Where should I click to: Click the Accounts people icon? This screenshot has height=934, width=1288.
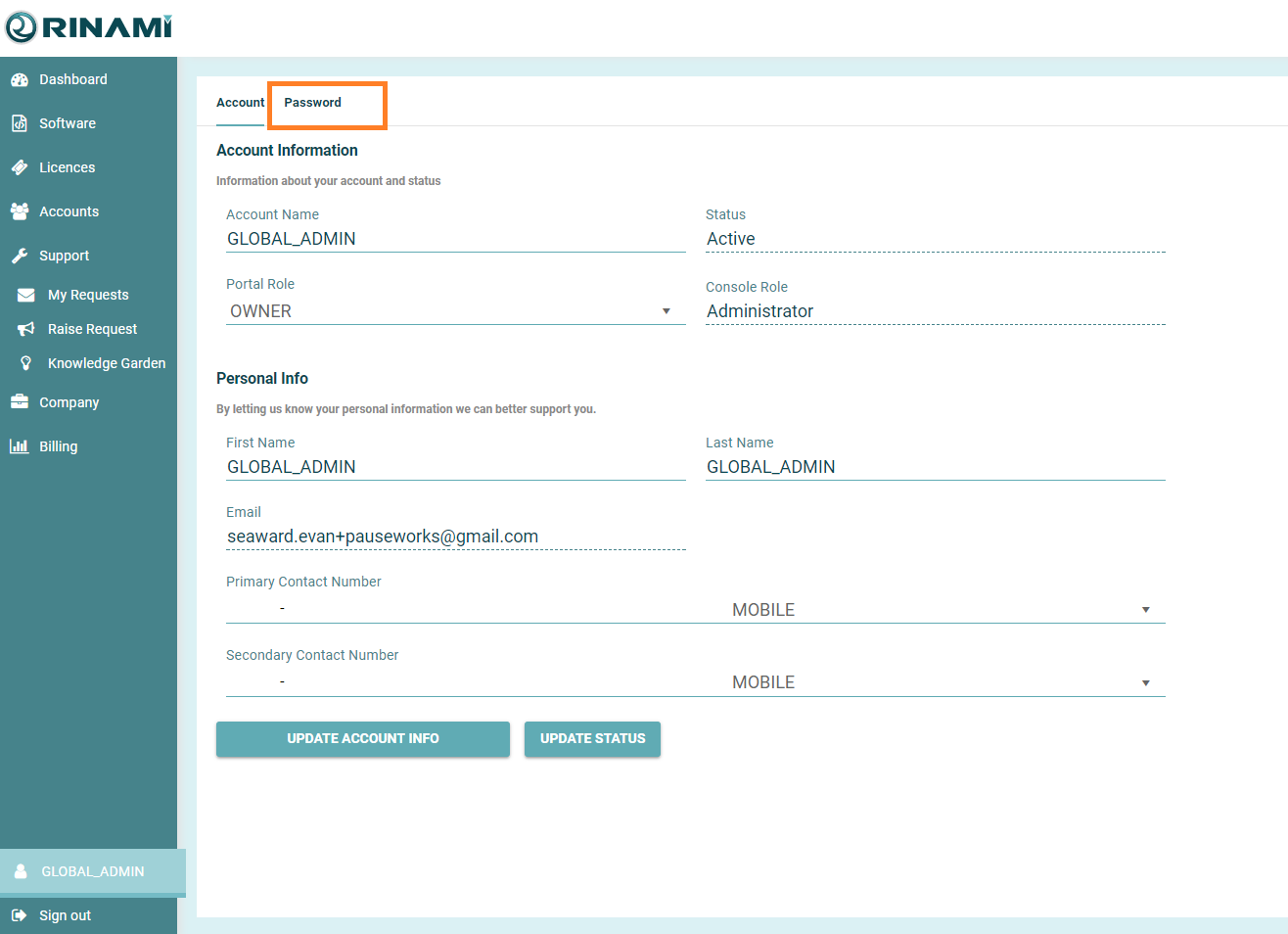20,211
